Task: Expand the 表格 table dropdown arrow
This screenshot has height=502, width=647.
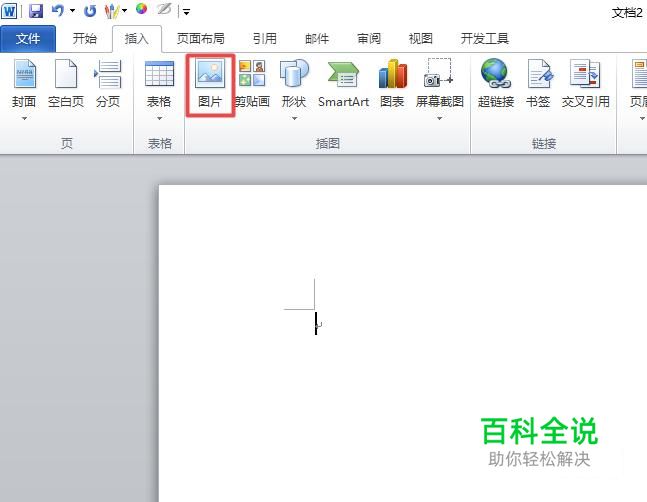Action: pos(159,119)
